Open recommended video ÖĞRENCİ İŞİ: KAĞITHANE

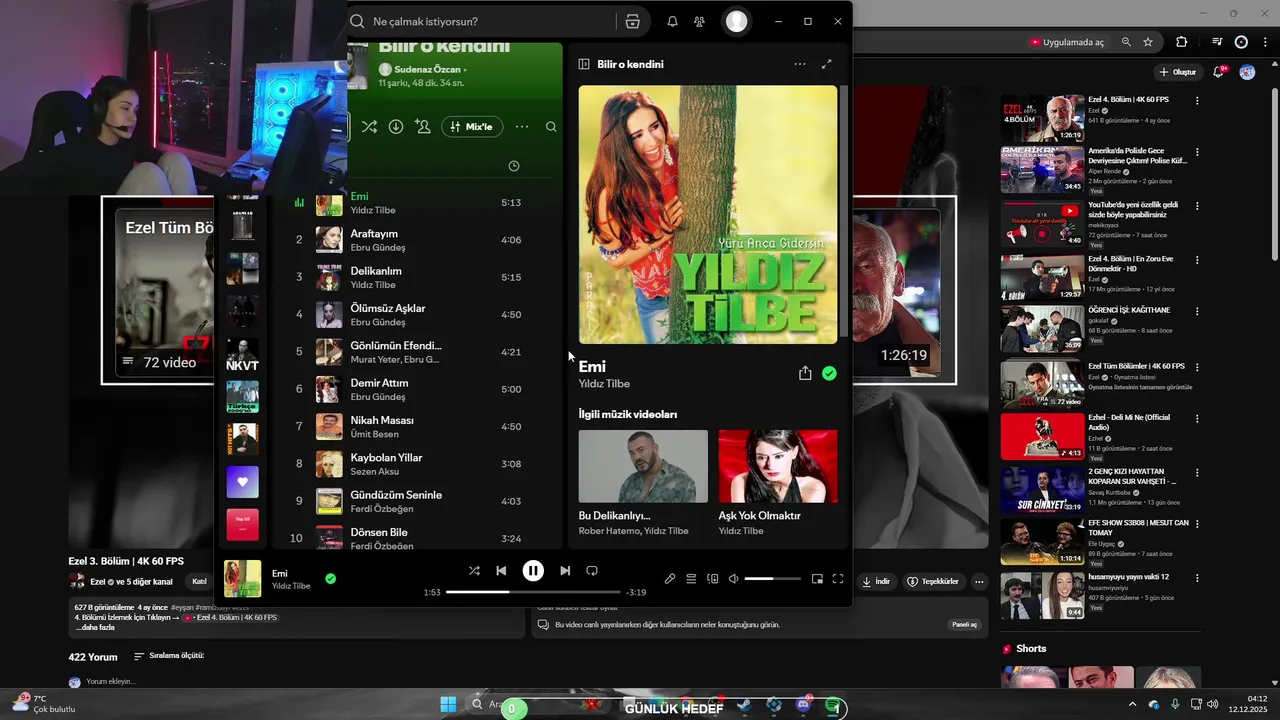click(x=1042, y=328)
